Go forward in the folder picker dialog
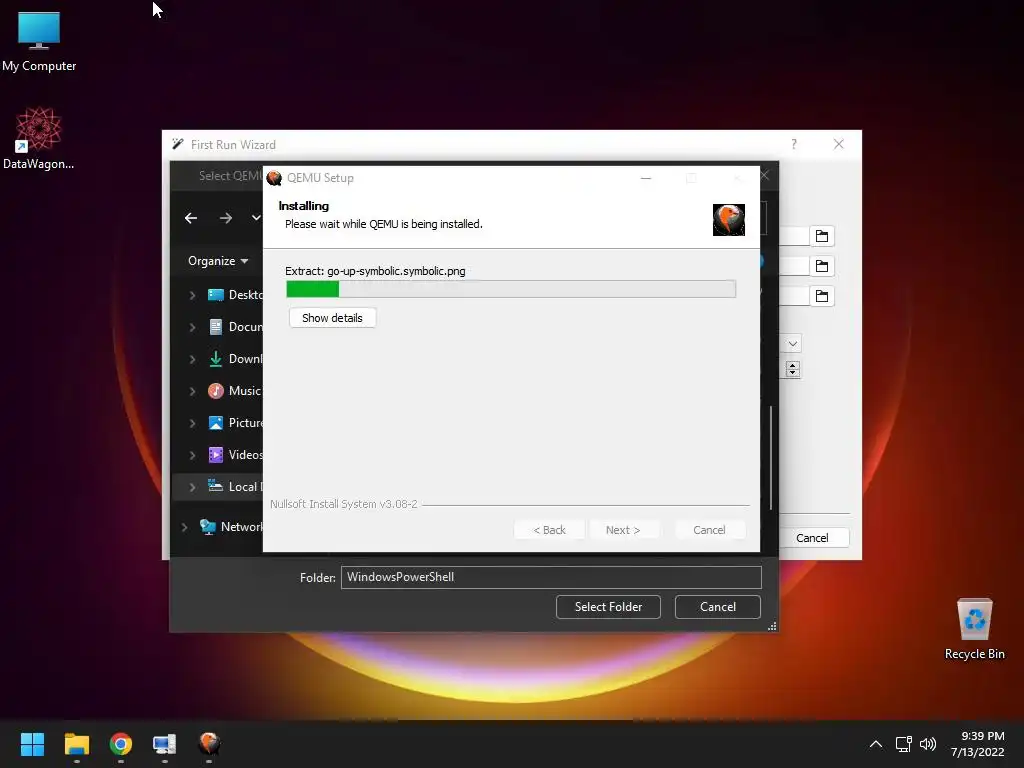 [226, 218]
